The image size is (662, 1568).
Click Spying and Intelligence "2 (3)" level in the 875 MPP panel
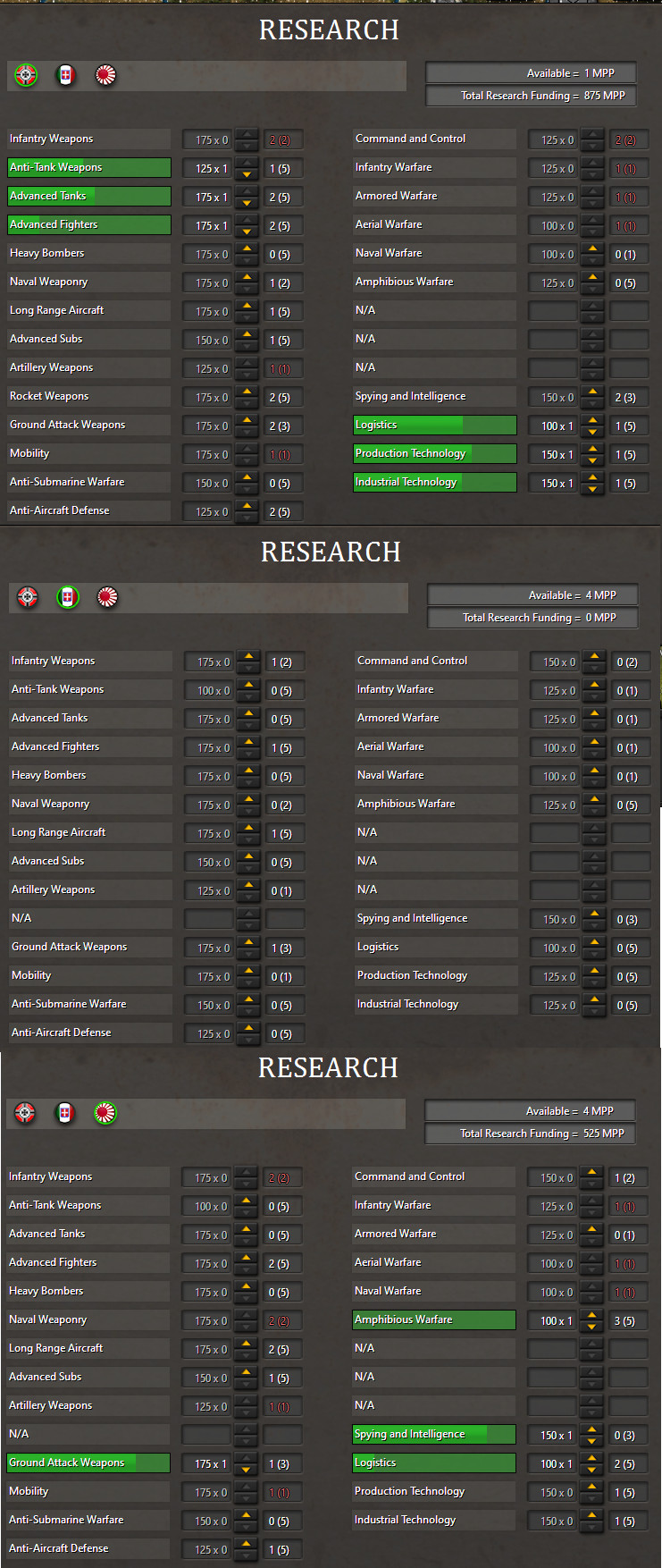629,398
